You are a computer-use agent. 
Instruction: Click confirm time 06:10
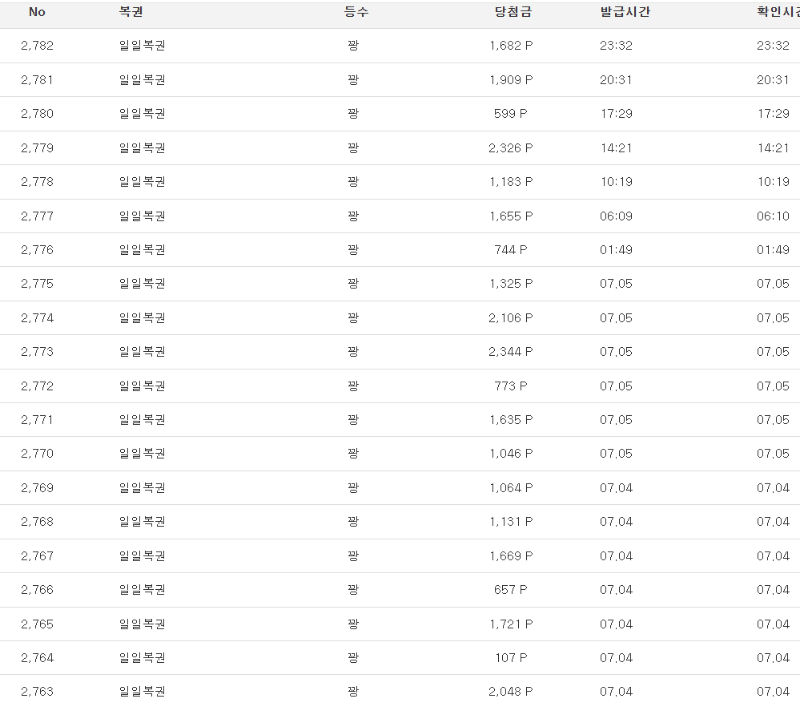click(773, 216)
